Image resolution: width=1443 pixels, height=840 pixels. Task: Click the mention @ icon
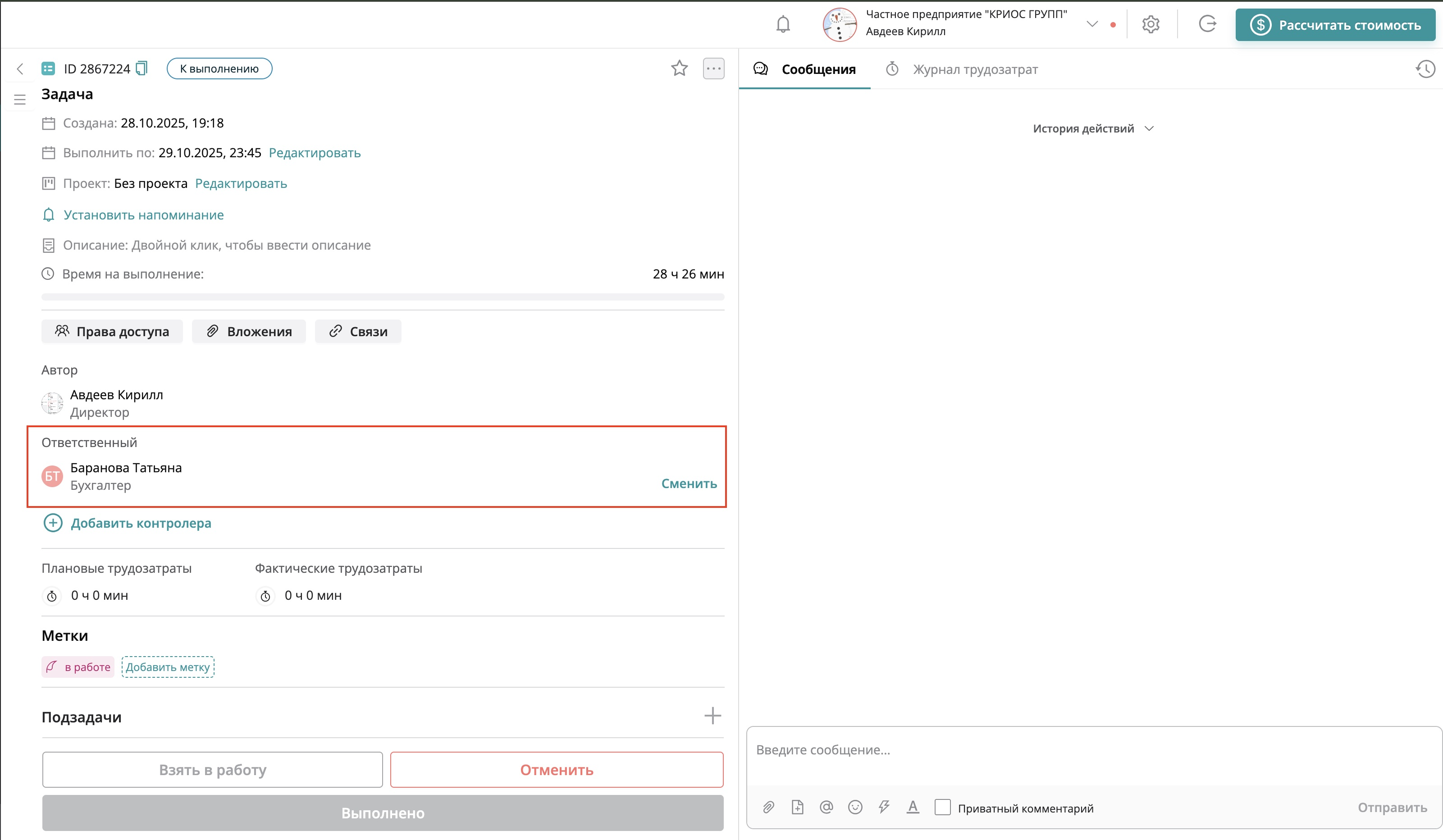coord(826,808)
